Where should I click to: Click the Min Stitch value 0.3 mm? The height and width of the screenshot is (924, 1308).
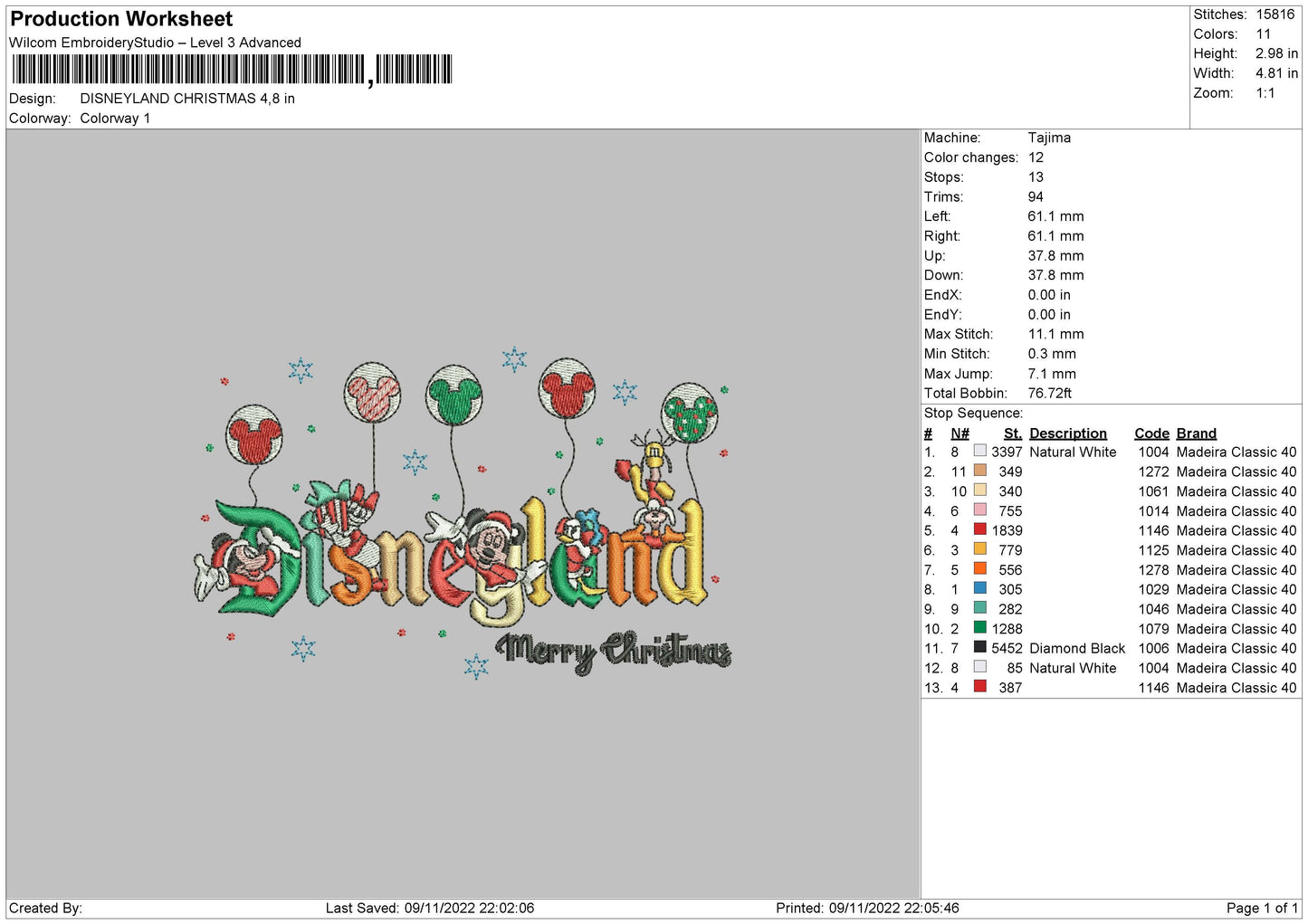click(1052, 354)
